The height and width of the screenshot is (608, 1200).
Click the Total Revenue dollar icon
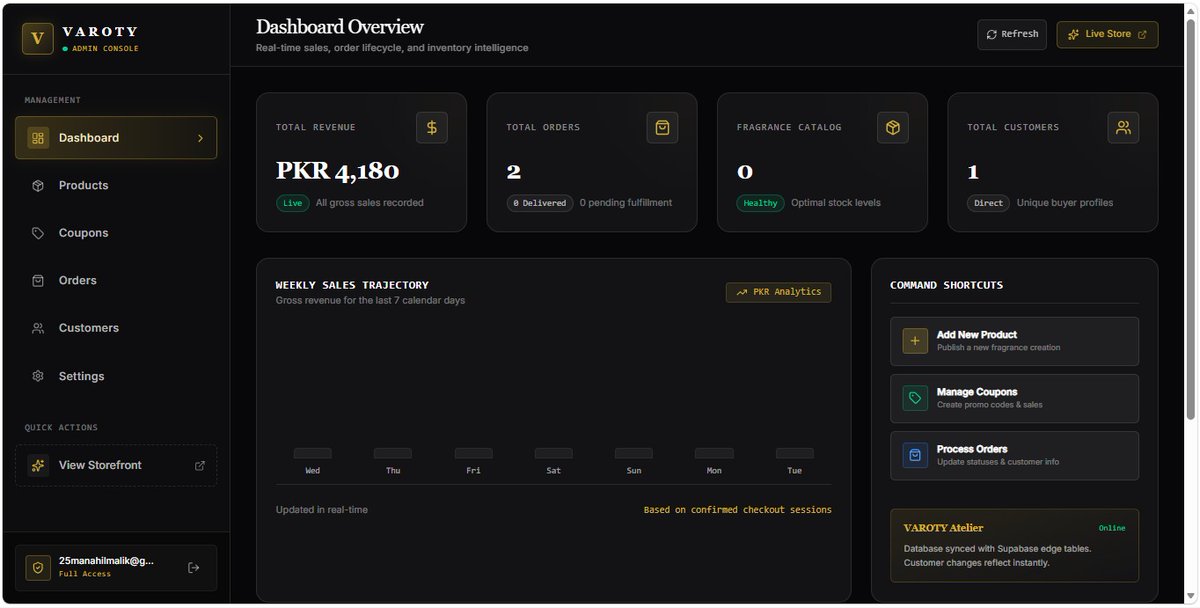432,127
